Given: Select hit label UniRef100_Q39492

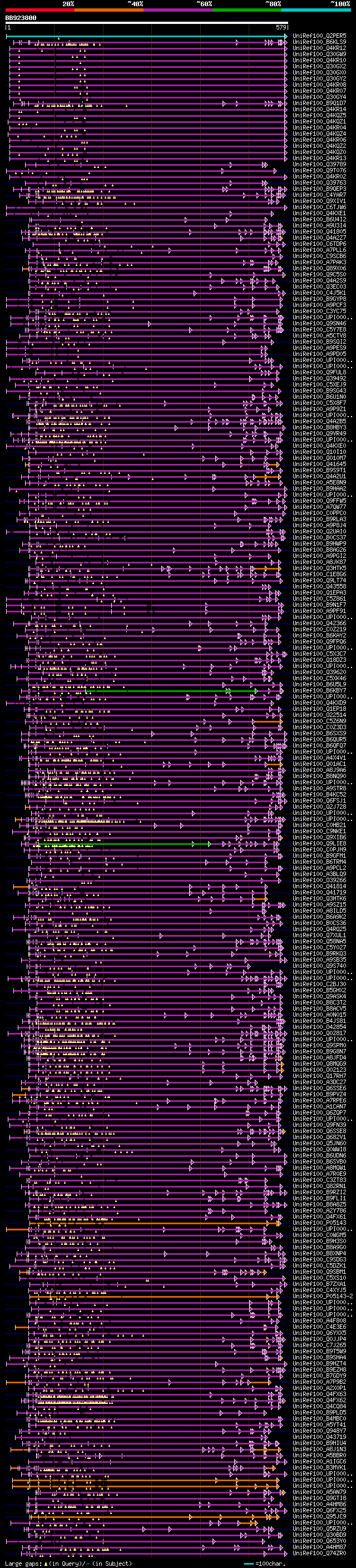Looking at the screenshot, I should coord(319,379).
